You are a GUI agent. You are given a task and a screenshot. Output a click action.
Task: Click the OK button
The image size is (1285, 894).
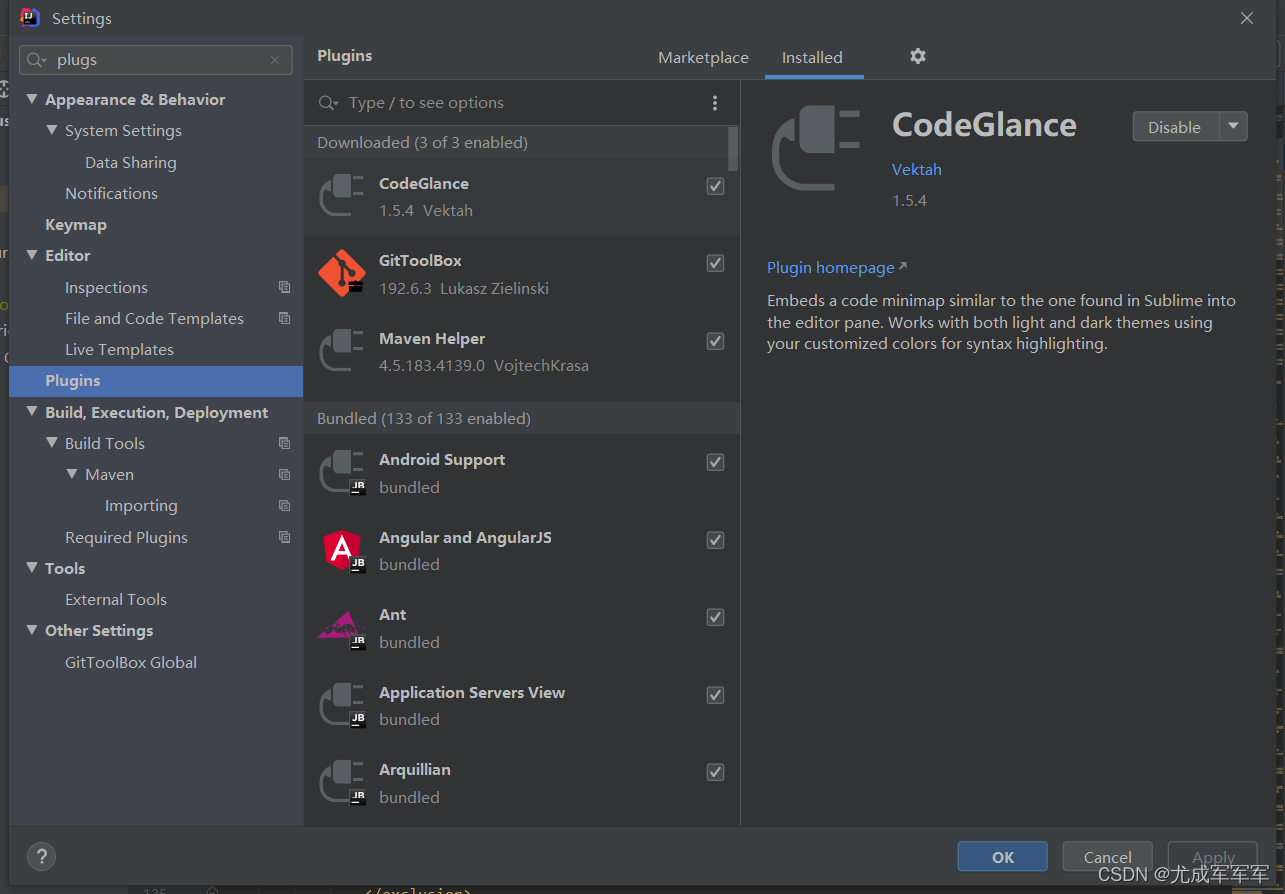coord(1003,857)
